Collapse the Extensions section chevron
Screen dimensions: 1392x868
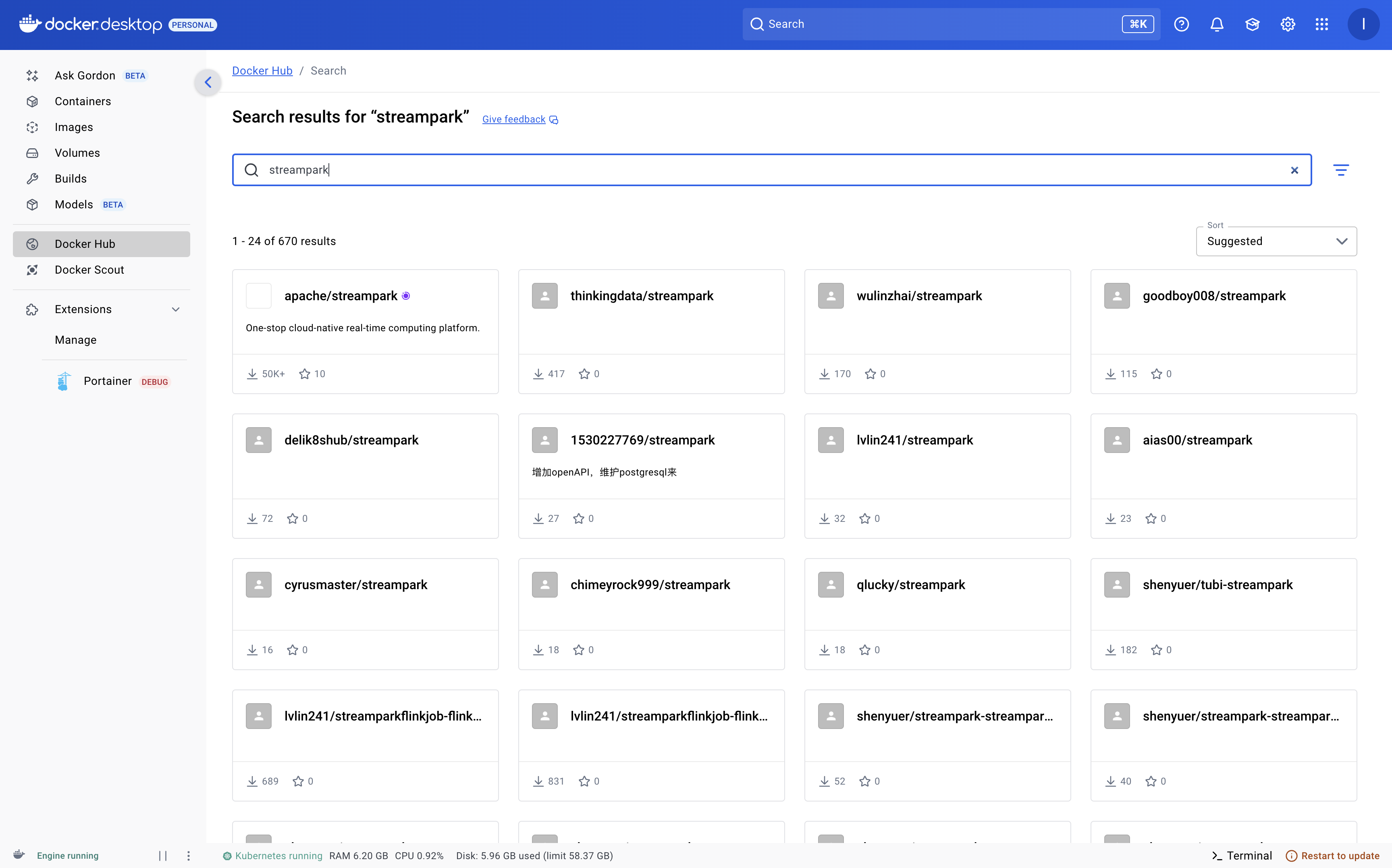click(x=176, y=309)
